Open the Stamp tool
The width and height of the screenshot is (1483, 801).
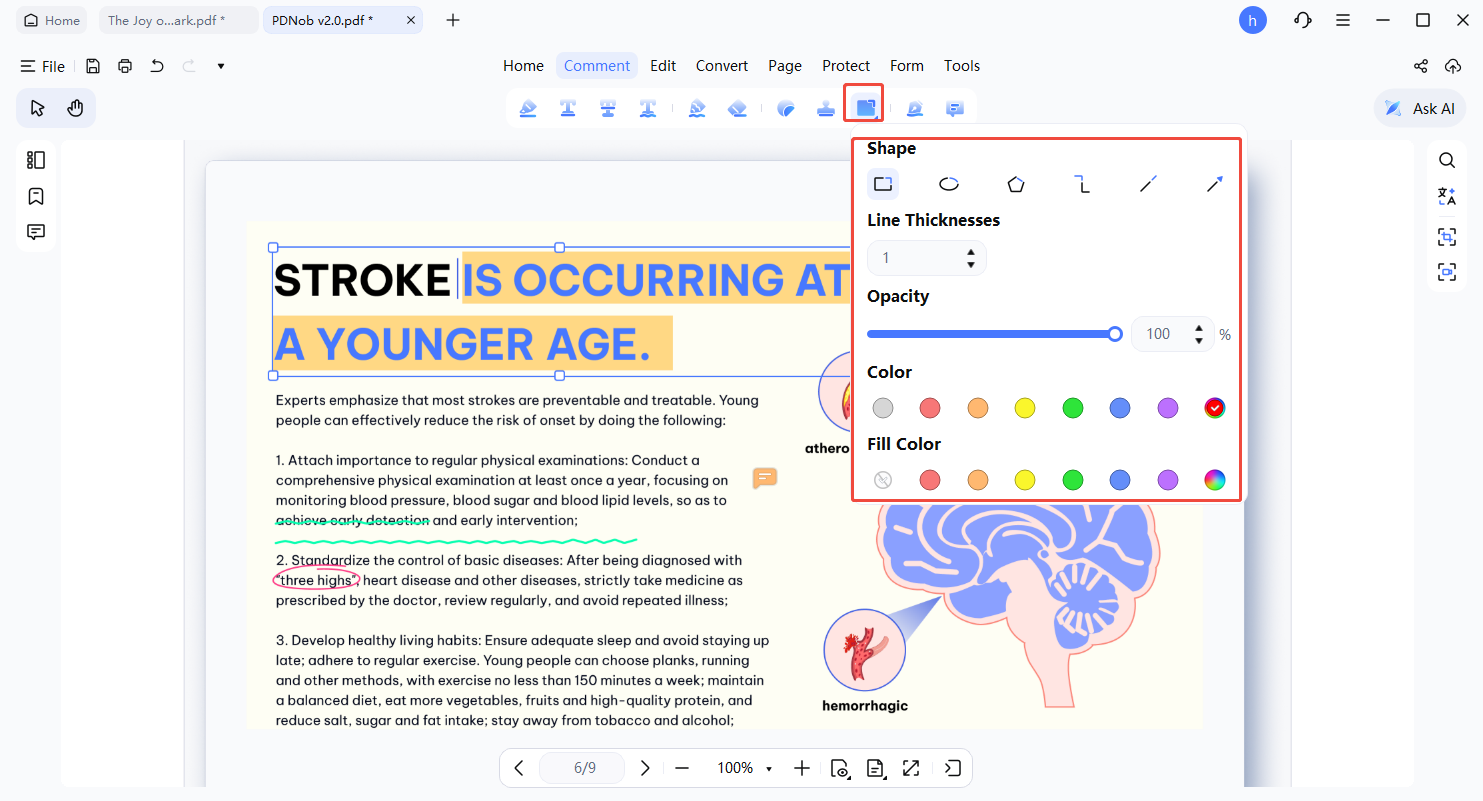point(825,108)
